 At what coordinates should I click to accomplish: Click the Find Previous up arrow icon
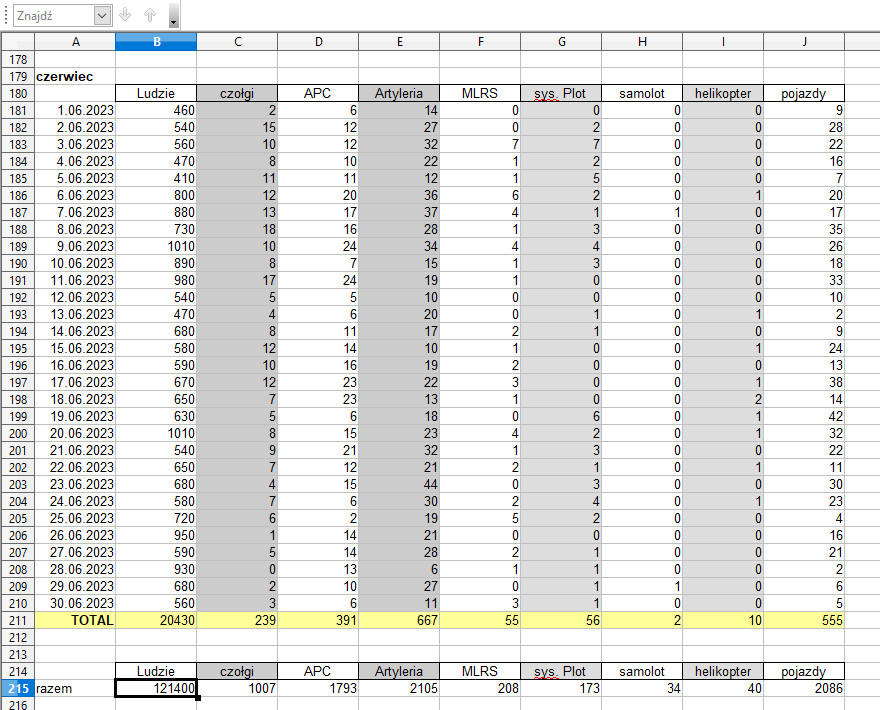click(x=150, y=15)
